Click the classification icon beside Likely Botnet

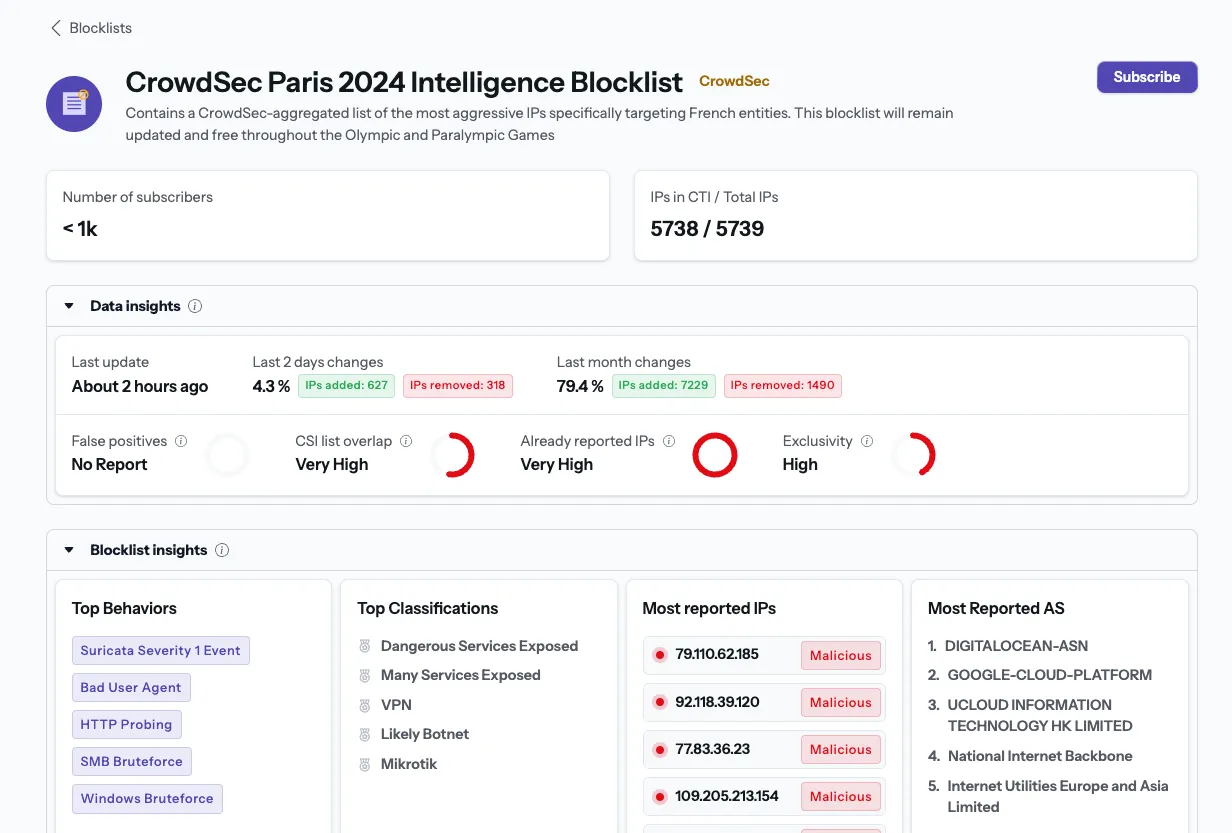point(363,733)
